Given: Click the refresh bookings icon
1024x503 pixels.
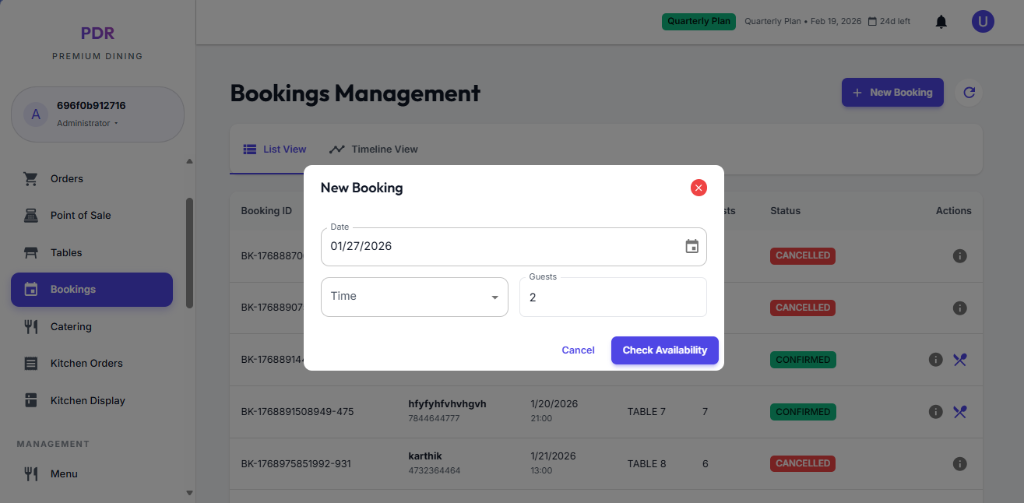Looking at the screenshot, I should [x=968, y=93].
